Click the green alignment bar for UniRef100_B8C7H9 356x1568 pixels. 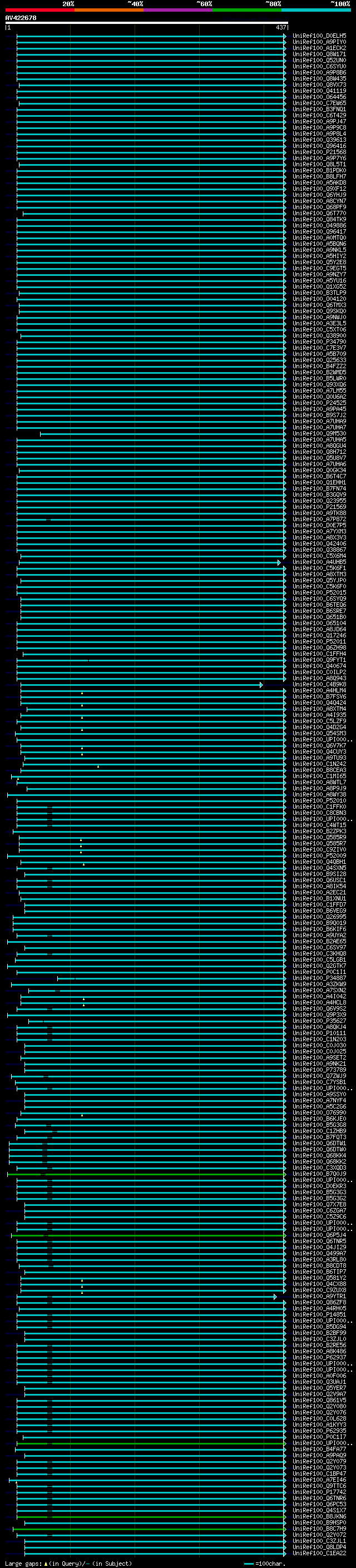(x=149, y=1529)
